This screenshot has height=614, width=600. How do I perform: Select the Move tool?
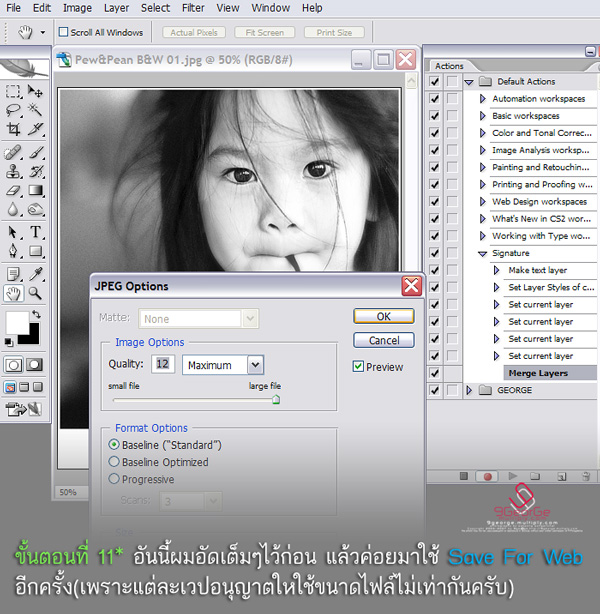[x=35, y=91]
